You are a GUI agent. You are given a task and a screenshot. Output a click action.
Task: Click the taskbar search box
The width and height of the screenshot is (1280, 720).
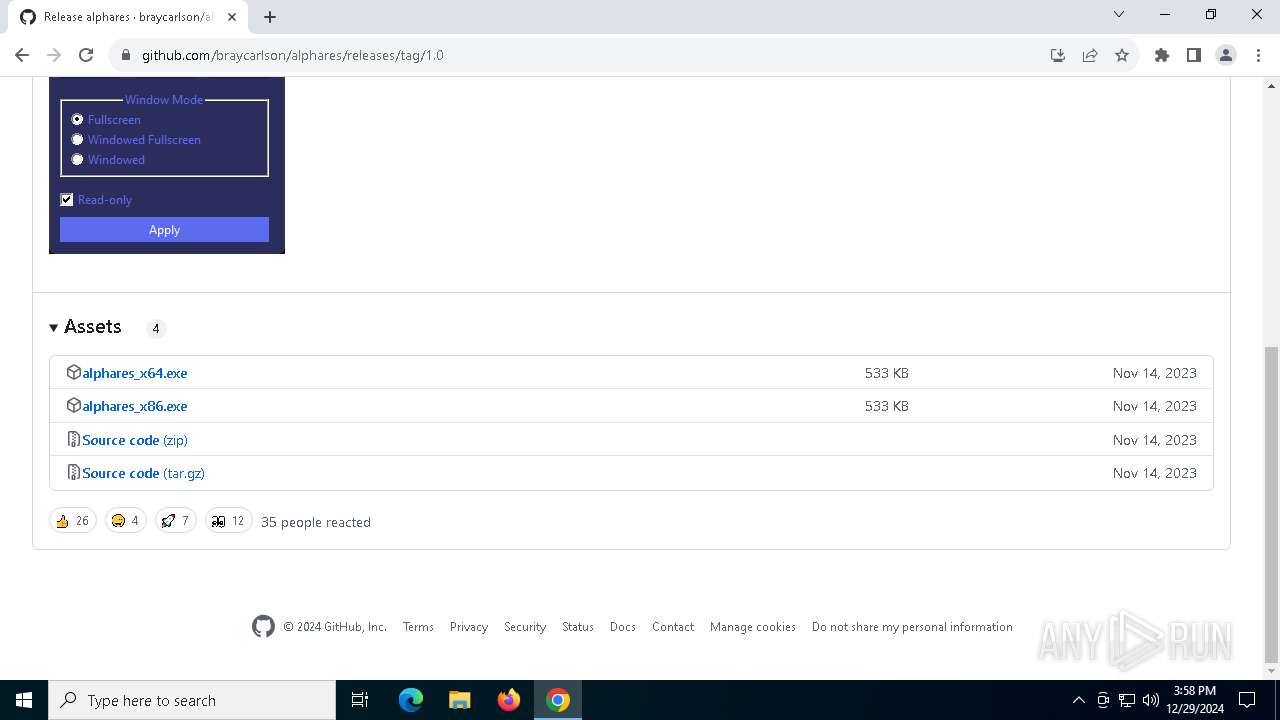click(x=192, y=700)
